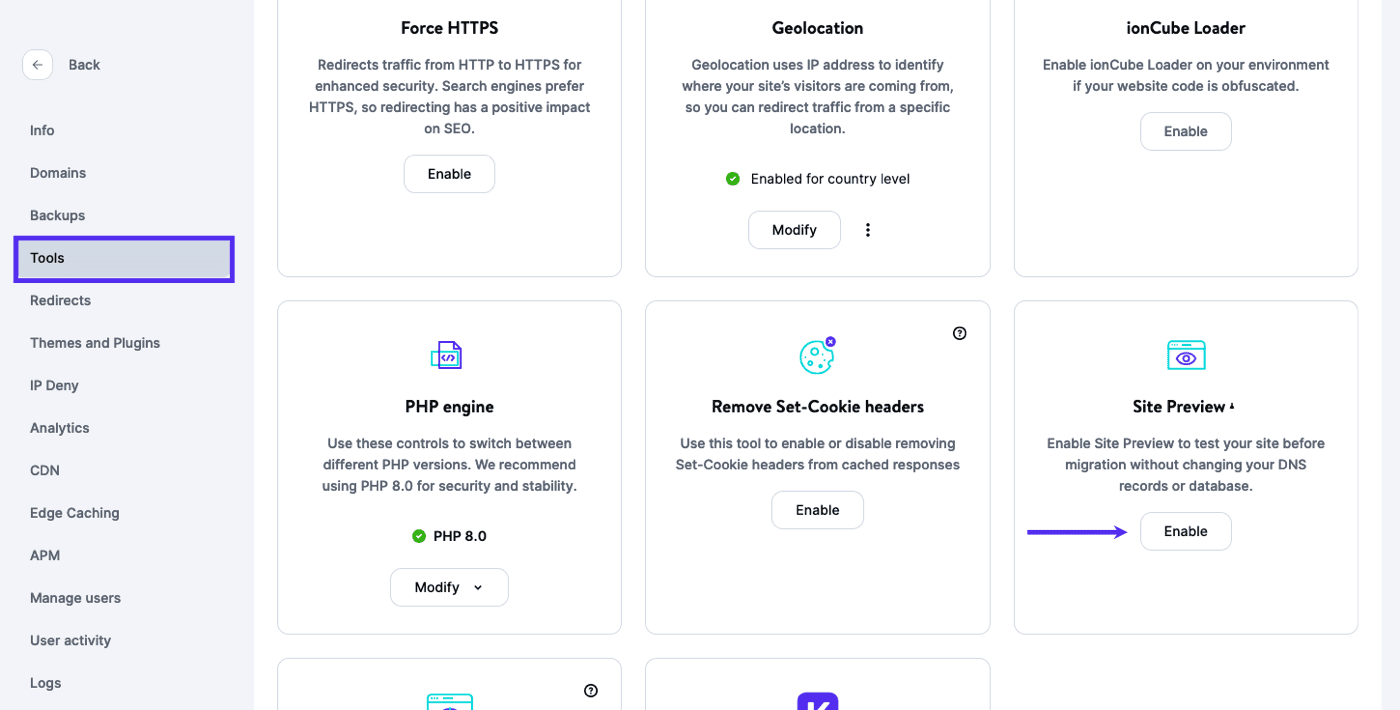Click the green check beside Enabled for country level

(x=732, y=178)
